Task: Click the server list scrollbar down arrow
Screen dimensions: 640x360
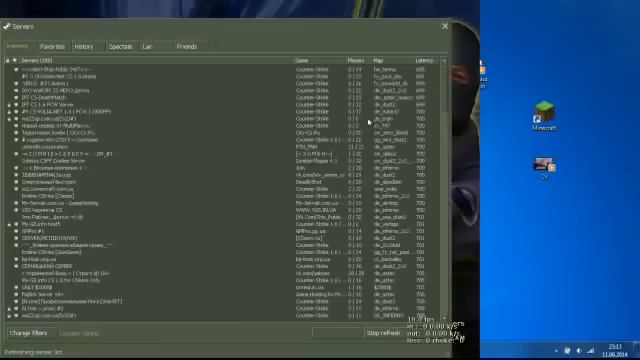Action: click(x=444, y=318)
